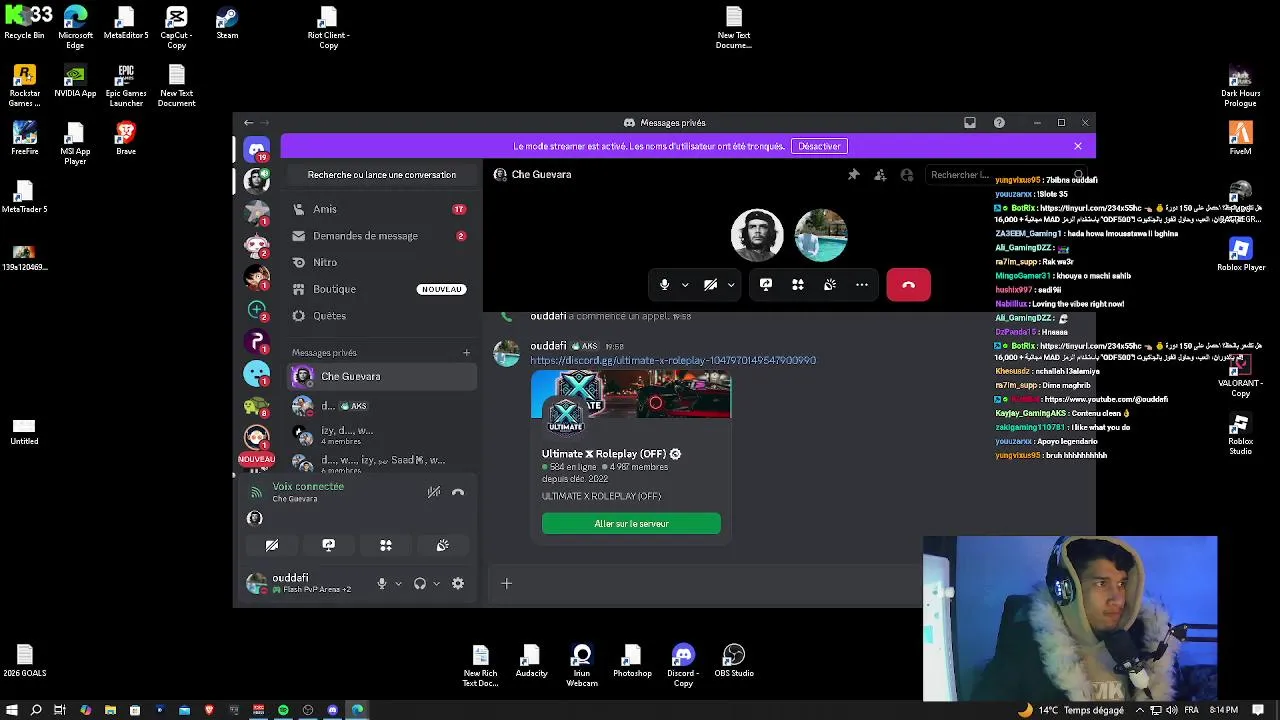Mute microphone in user panel
The image size is (1280, 720).
click(381, 584)
